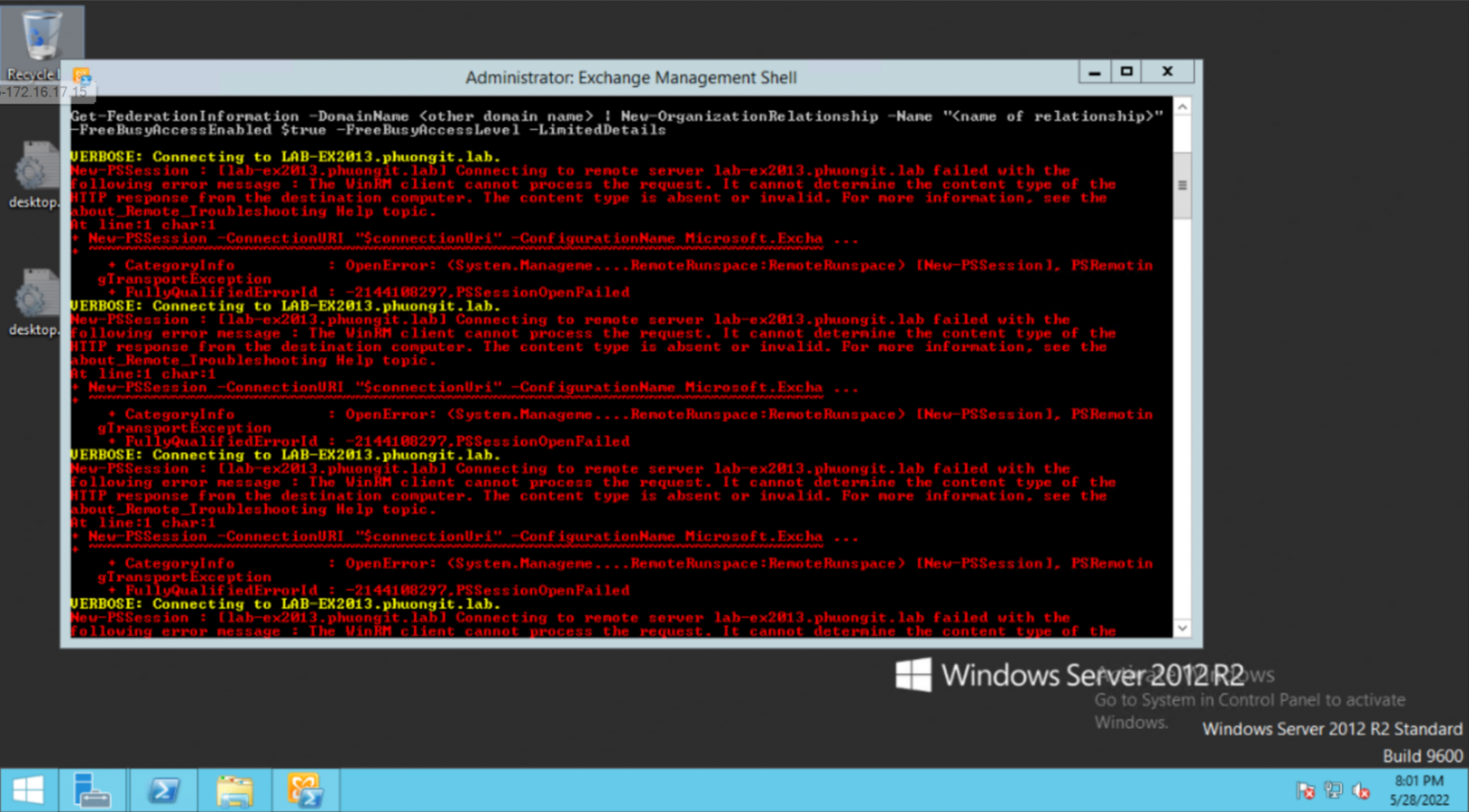Open the network status tray icon

click(x=1333, y=791)
